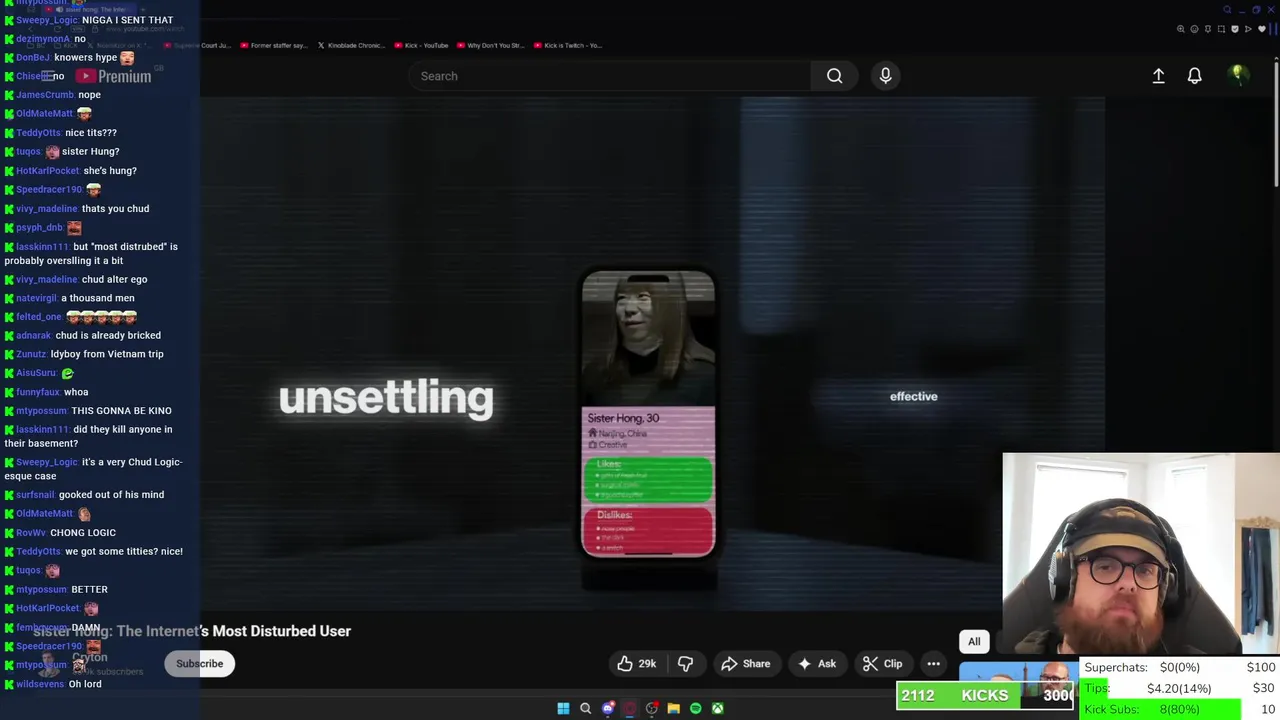Click chat message 'thats you chud'
The height and width of the screenshot is (720, 1280).
click(115, 208)
